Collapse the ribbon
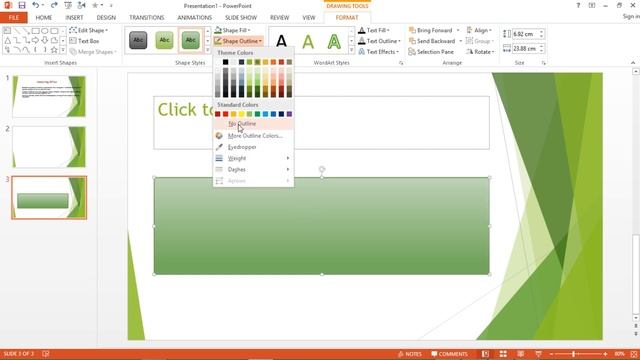This screenshot has width=640, height=360. [x=633, y=63]
